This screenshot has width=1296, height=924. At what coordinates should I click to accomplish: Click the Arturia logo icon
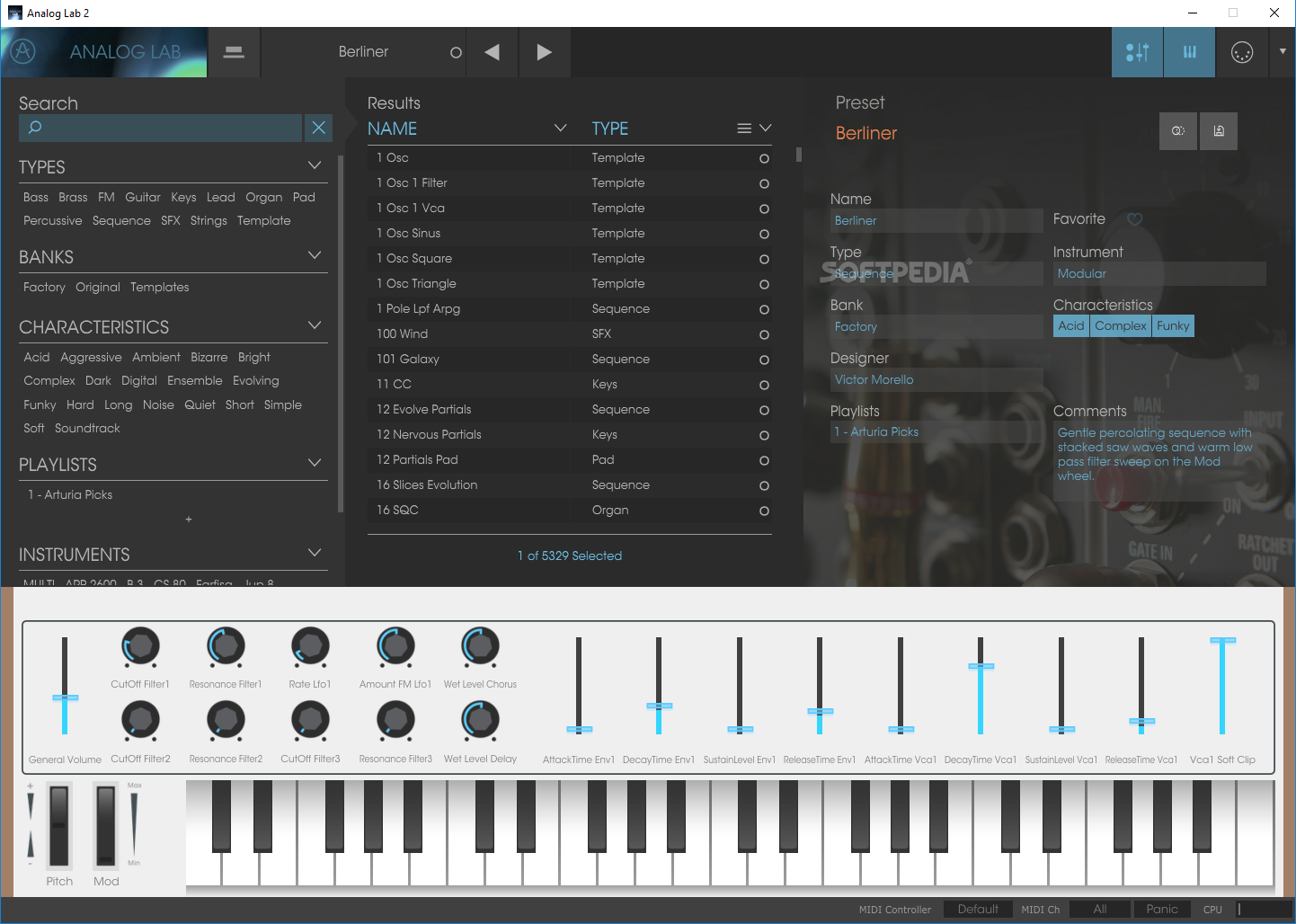[x=23, y=51]
